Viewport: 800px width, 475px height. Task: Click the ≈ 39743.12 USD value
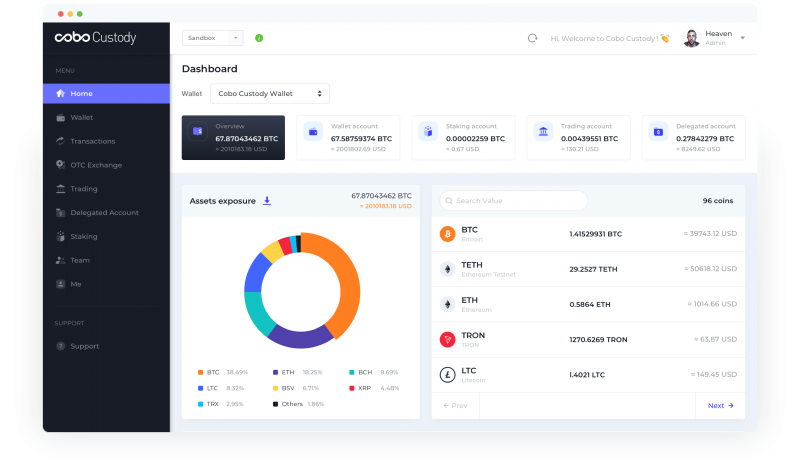[710, 233]
